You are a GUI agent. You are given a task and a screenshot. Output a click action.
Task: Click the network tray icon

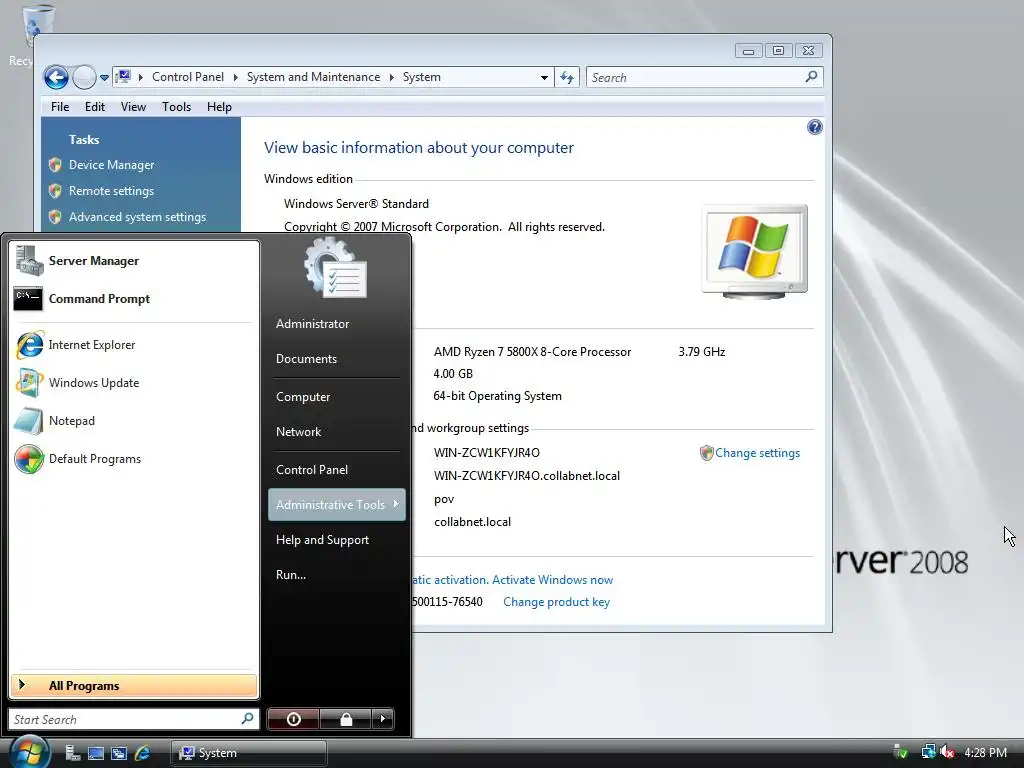928,752
